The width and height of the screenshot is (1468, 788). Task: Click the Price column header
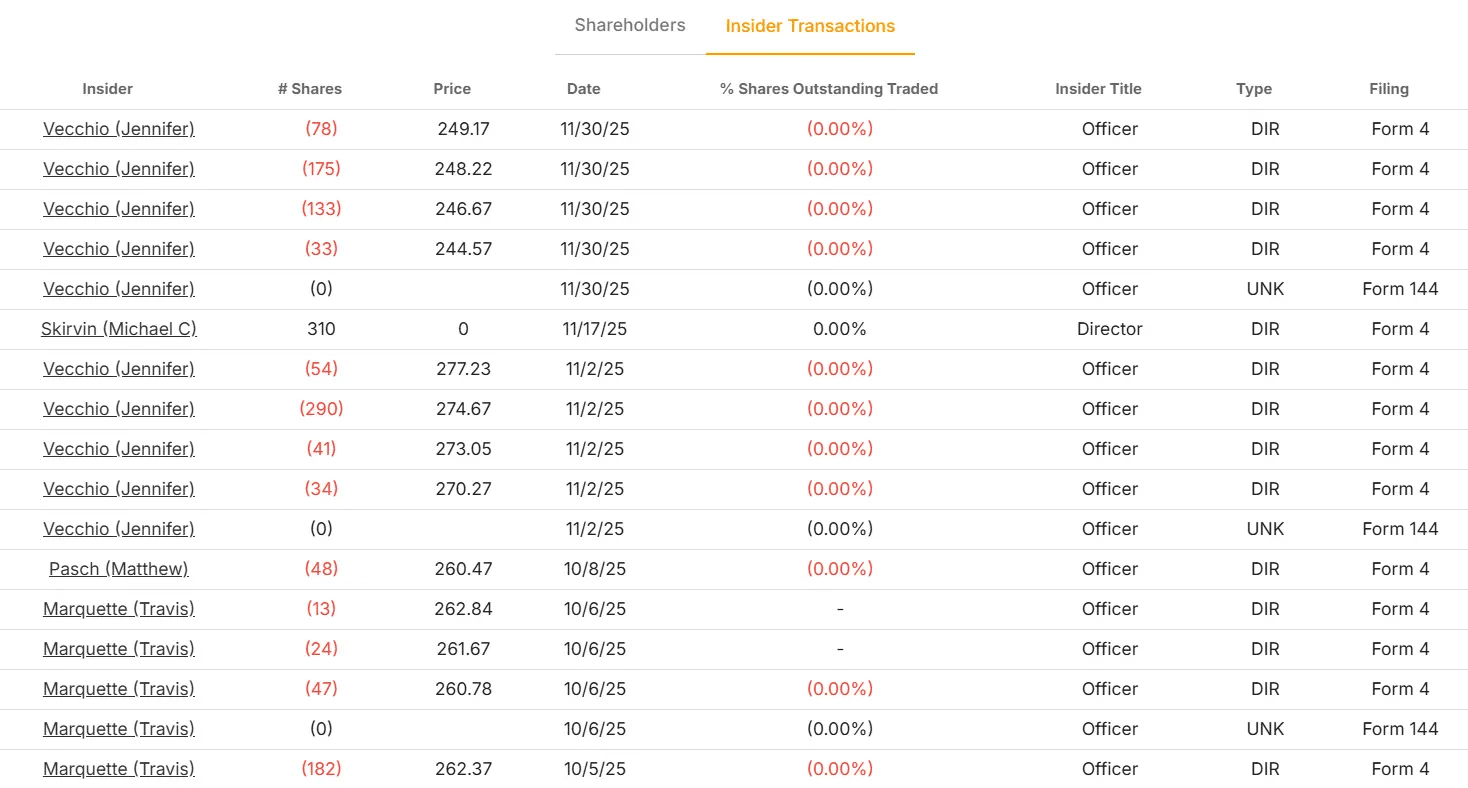point(452,89)
